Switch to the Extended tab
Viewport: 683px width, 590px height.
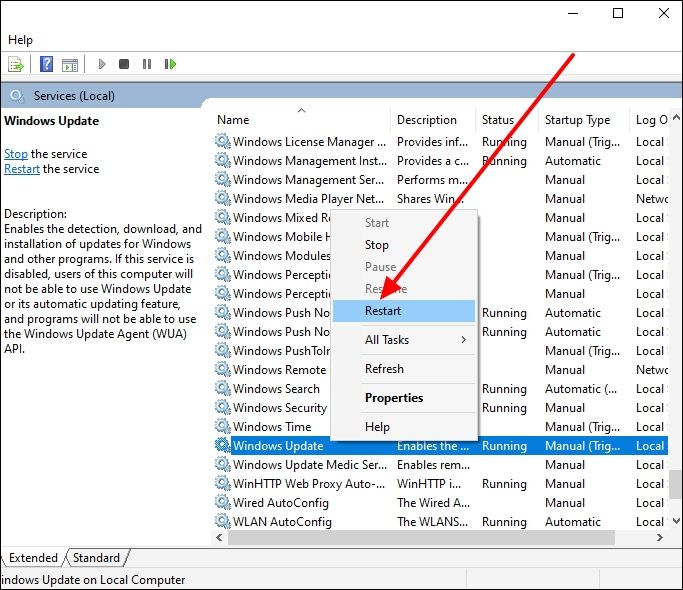(34, 558)
